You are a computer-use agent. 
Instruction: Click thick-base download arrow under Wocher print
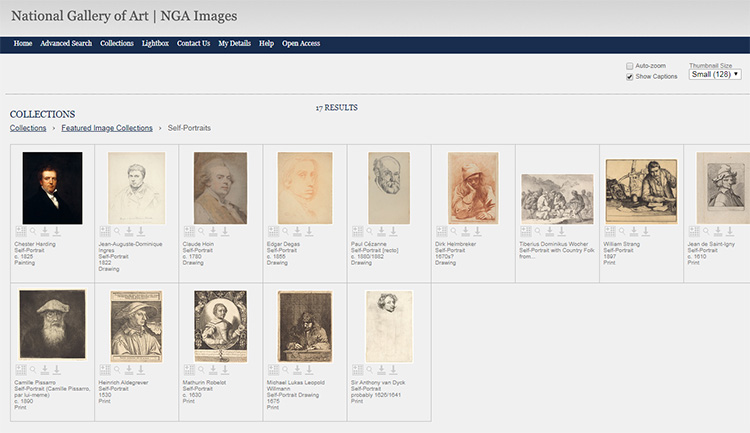coord(550,232)
